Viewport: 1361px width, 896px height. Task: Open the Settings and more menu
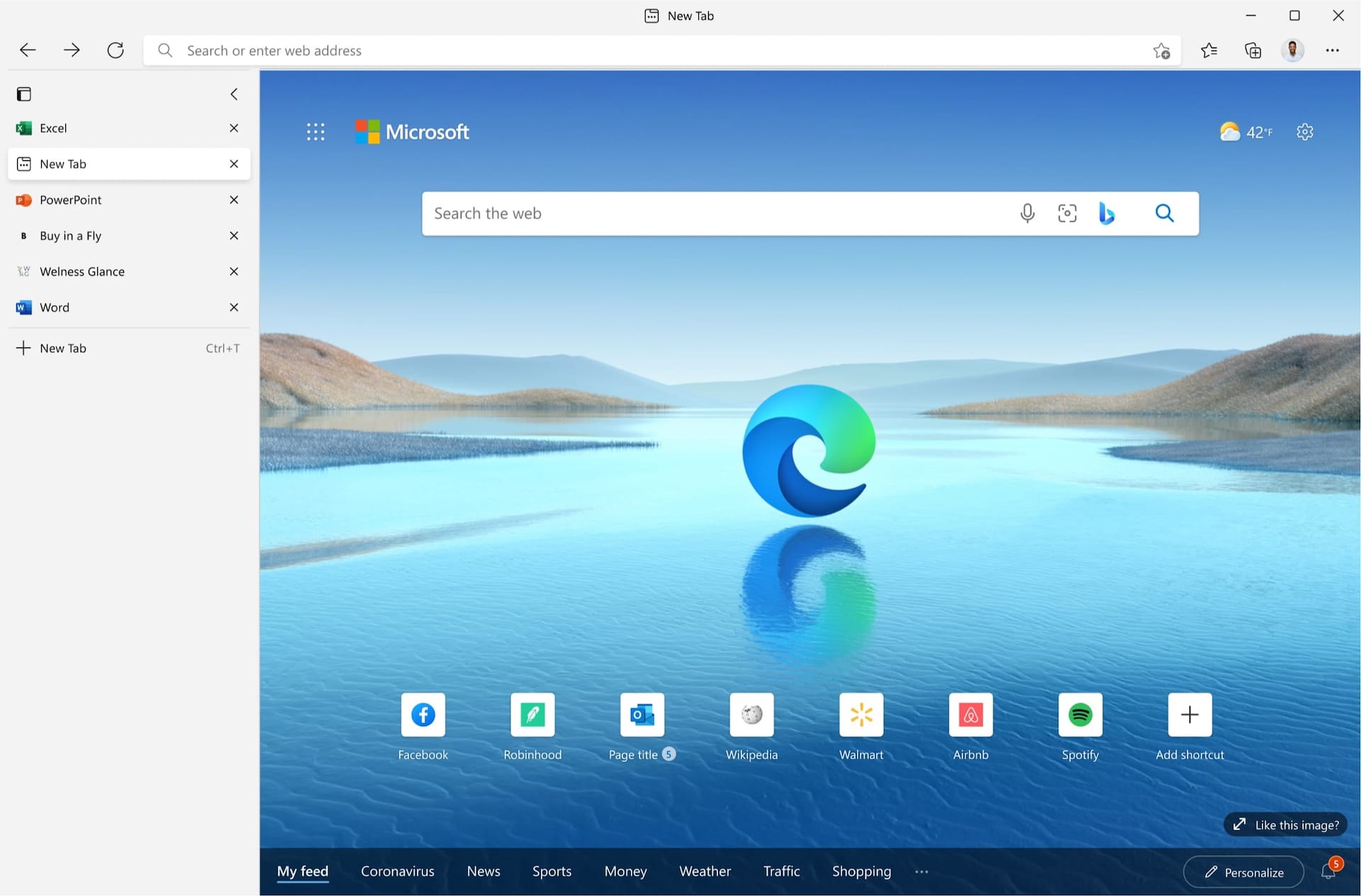point(1333,50)
